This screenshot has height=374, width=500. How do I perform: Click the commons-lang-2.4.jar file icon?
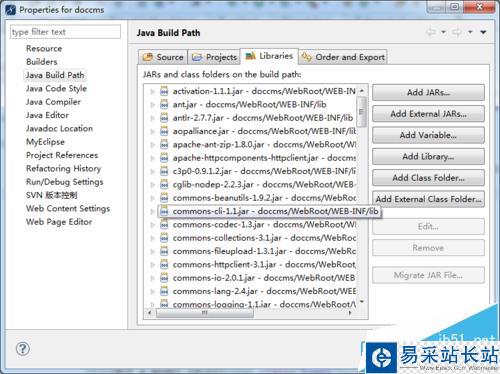click(164, 291)
